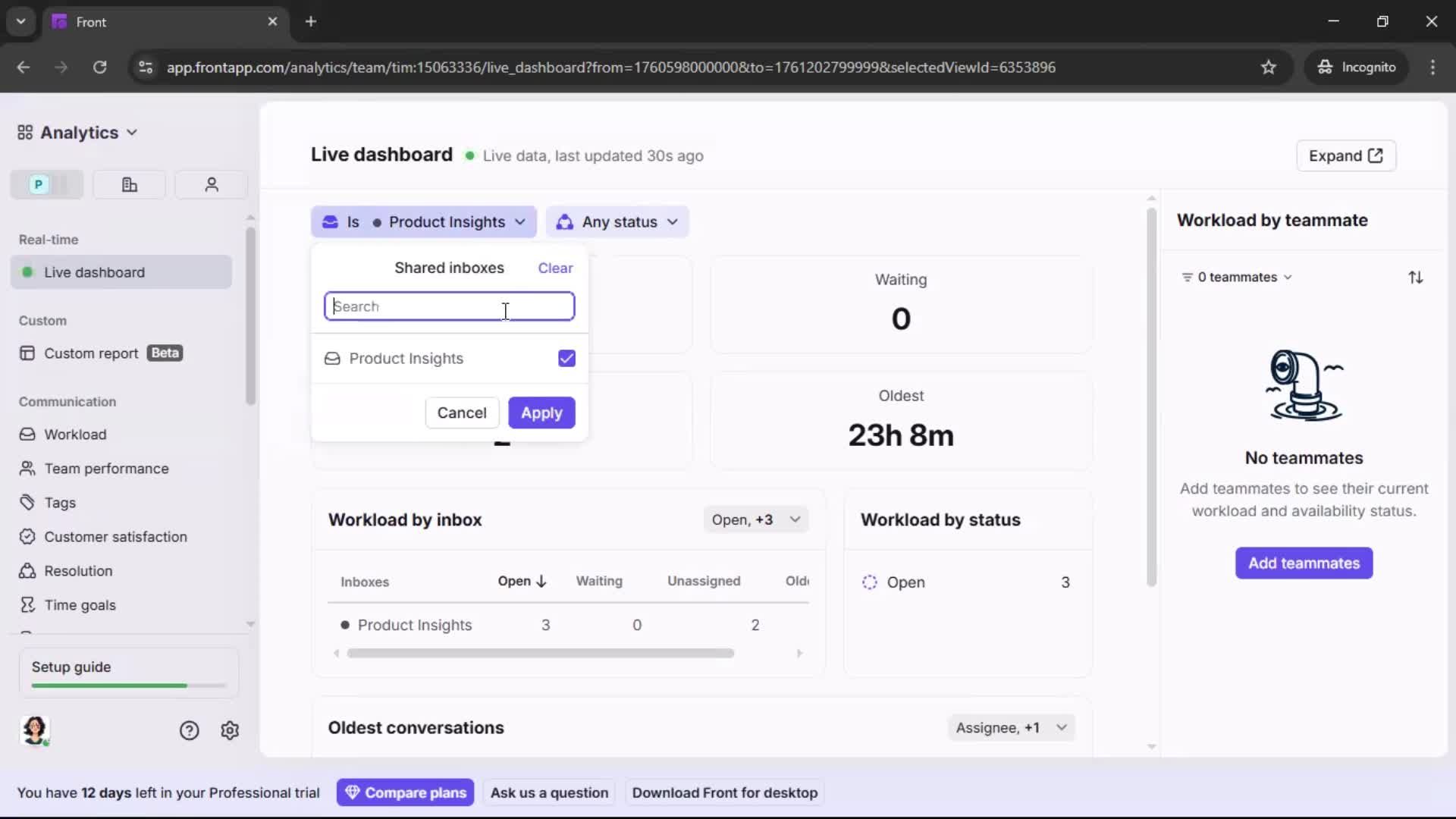Switch to the teammate view (person icon)
The image size is (1456, 819).
(x=211, y=184)
